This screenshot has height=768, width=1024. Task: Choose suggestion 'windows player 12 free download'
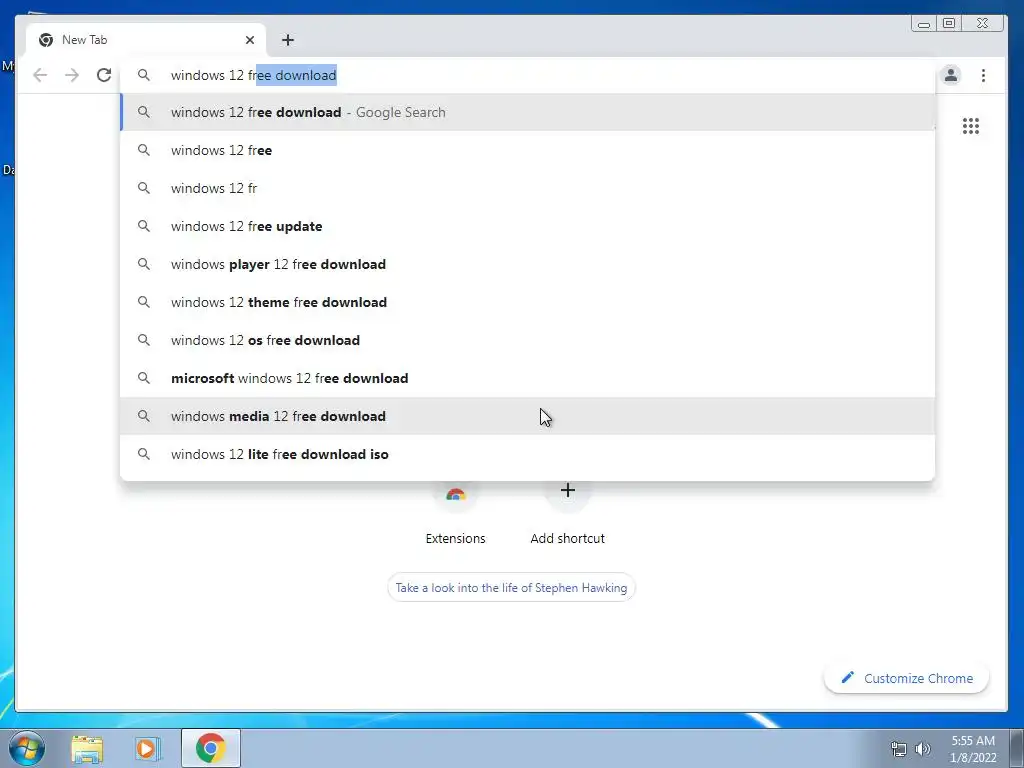point(528,264)
